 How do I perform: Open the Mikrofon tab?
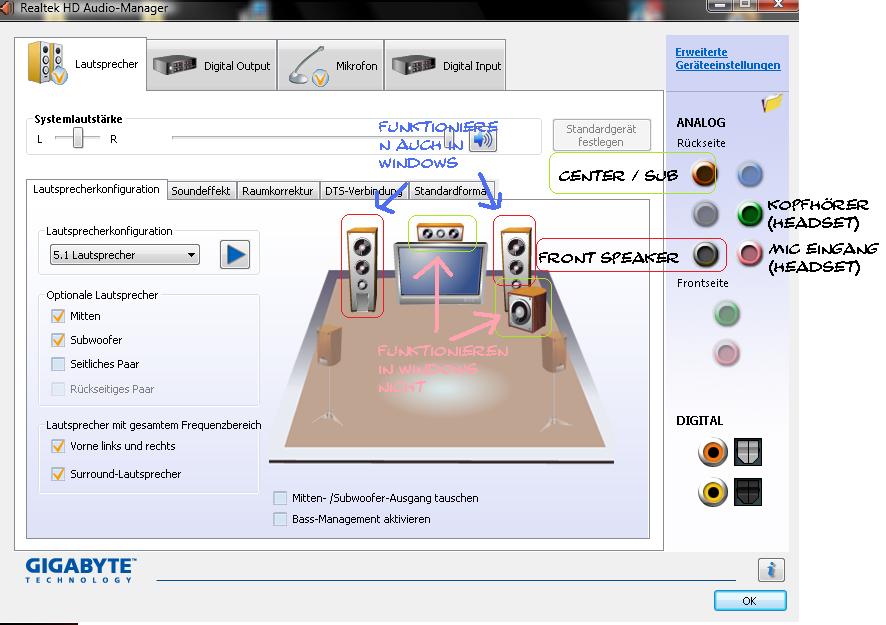[x=331, y=66]
